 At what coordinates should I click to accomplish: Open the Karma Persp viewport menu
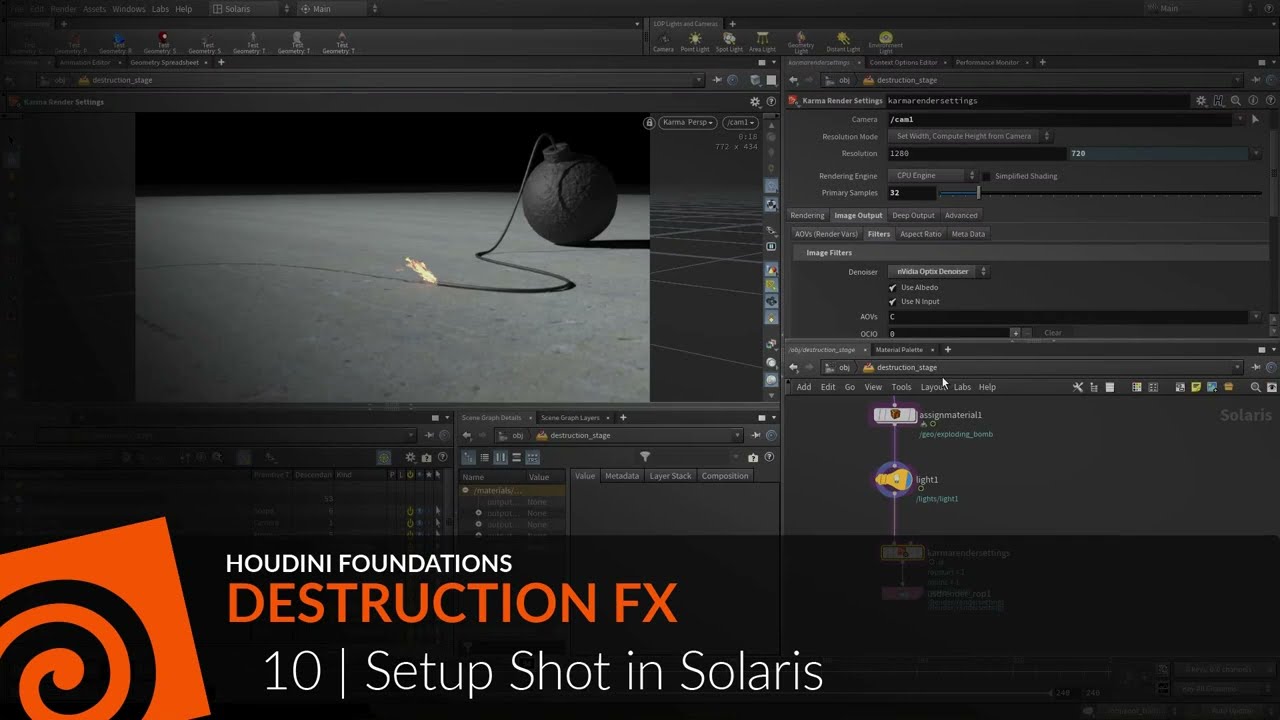[689, 122]
